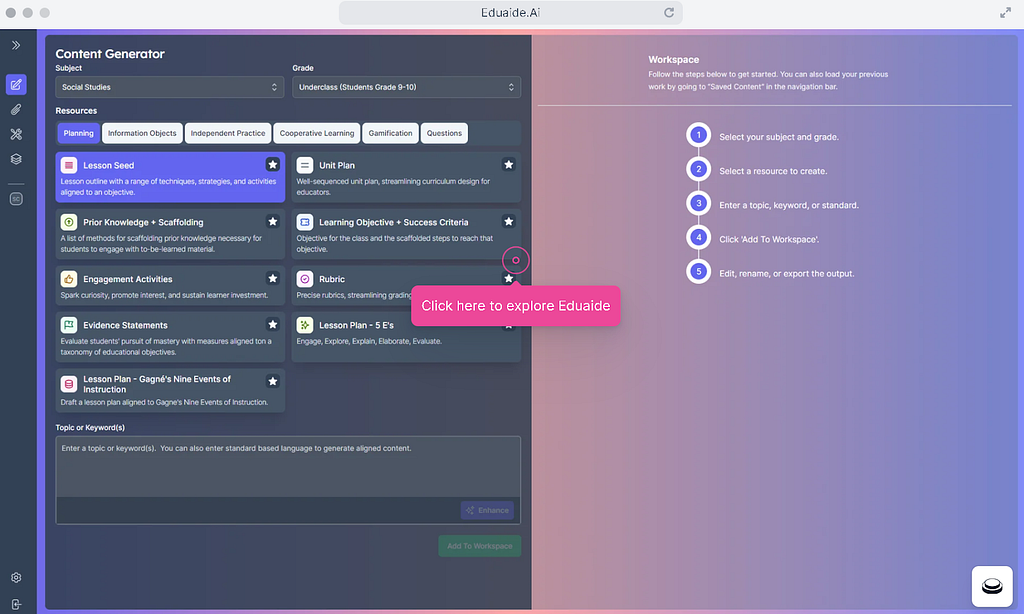Toggle favorite star on Unit Plan
The width and height of the screenshot is (1024, 614).
point(509,165)
